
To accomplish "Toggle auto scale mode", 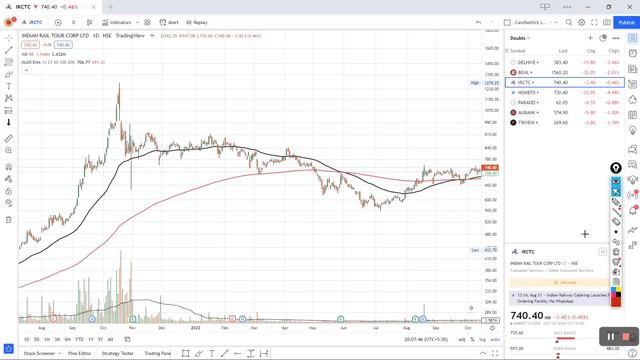I will [x=495, y=340].
